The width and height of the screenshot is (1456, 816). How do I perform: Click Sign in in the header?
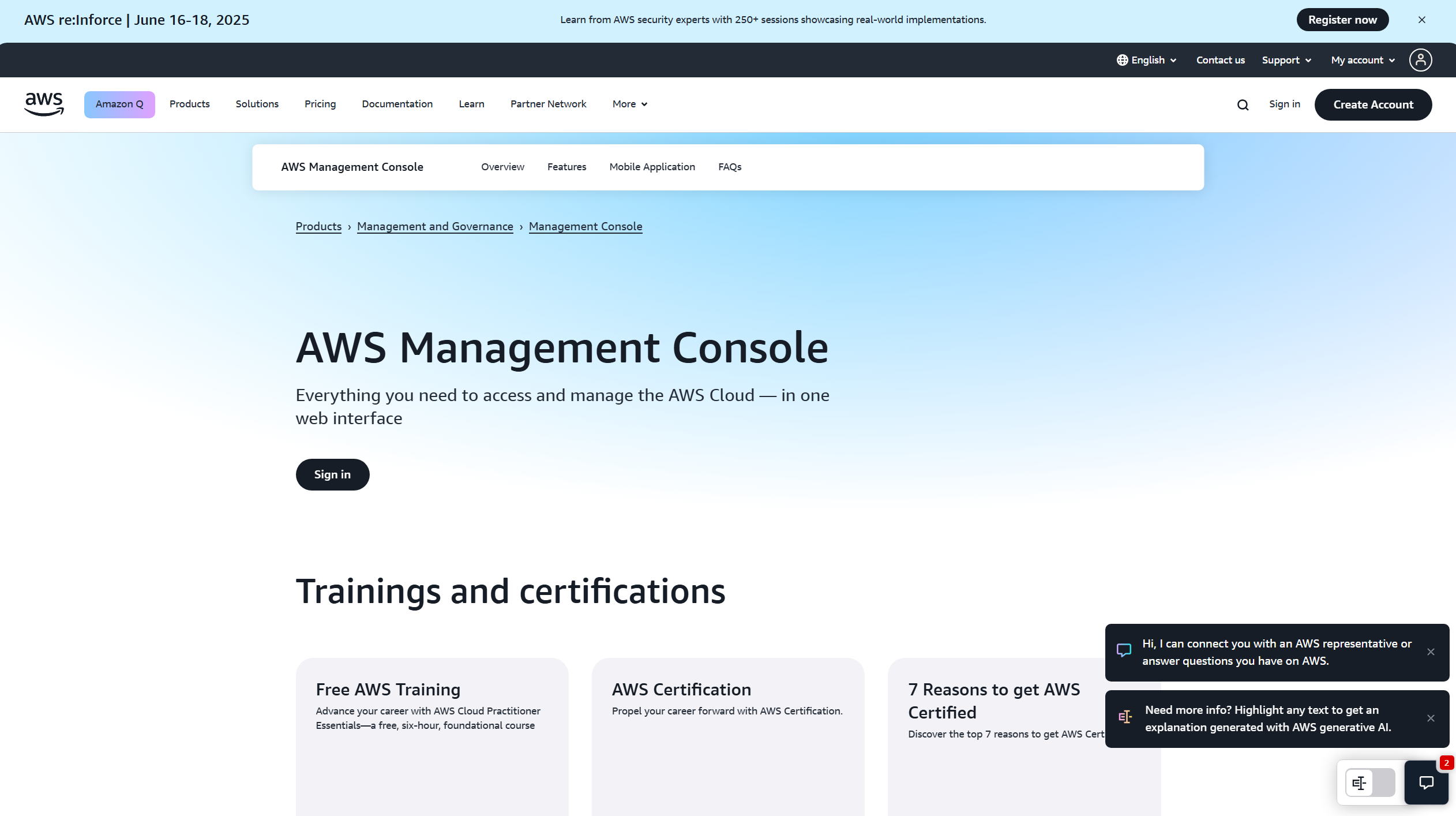coord(1284,104)
